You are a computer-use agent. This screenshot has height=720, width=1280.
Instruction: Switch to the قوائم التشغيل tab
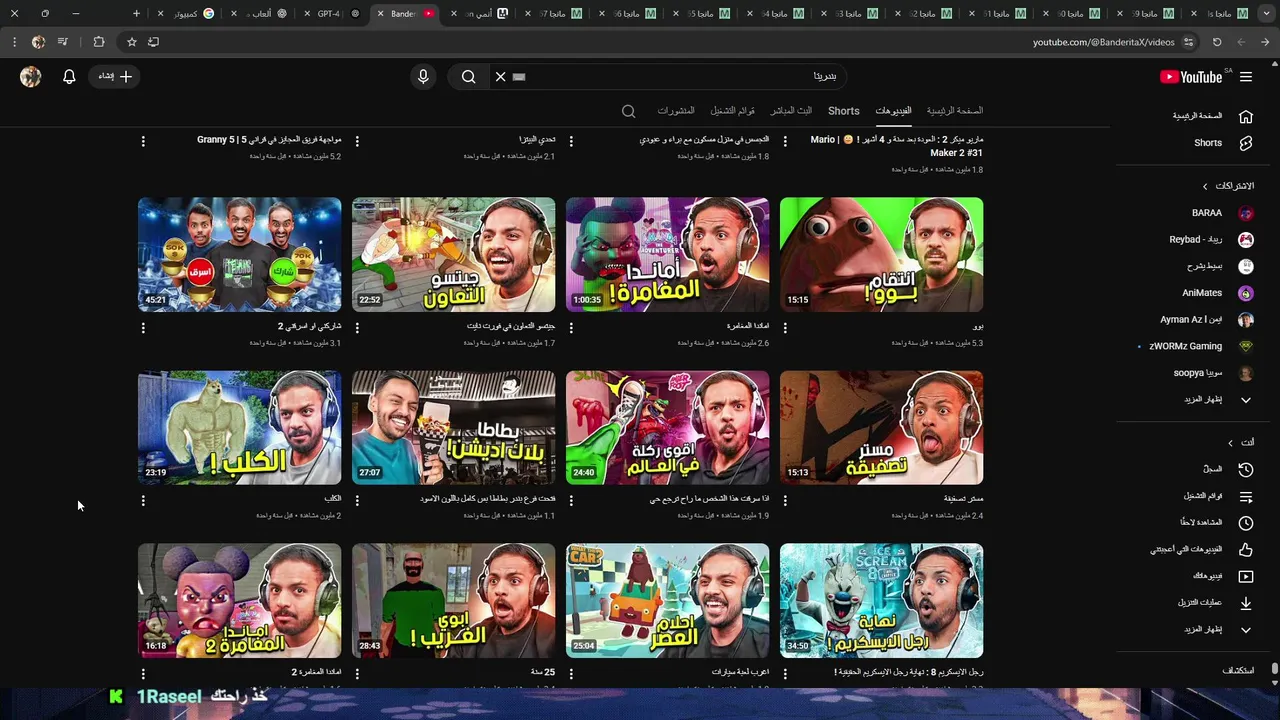point(732,111)
